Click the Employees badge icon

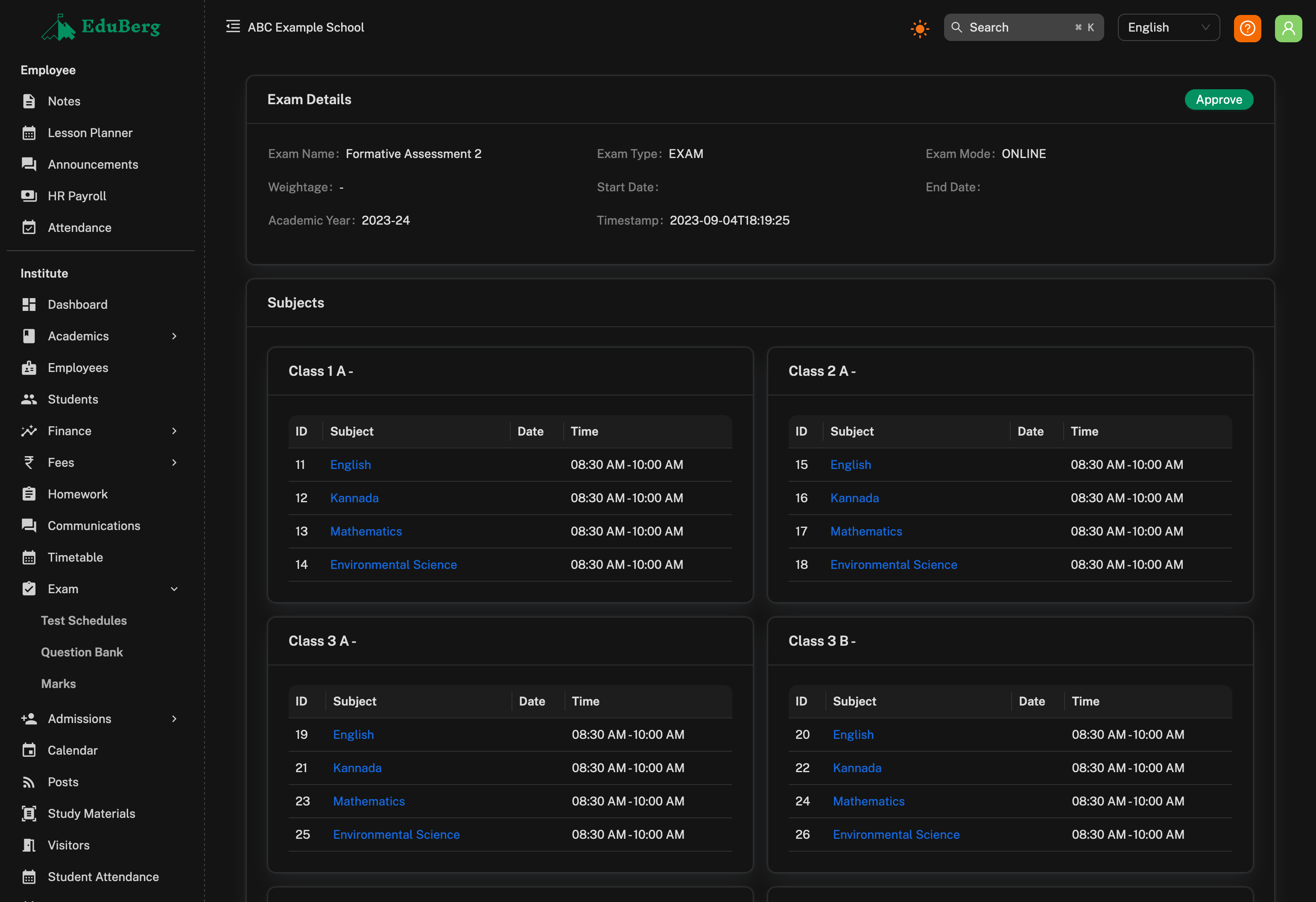(x=29, y=368)
